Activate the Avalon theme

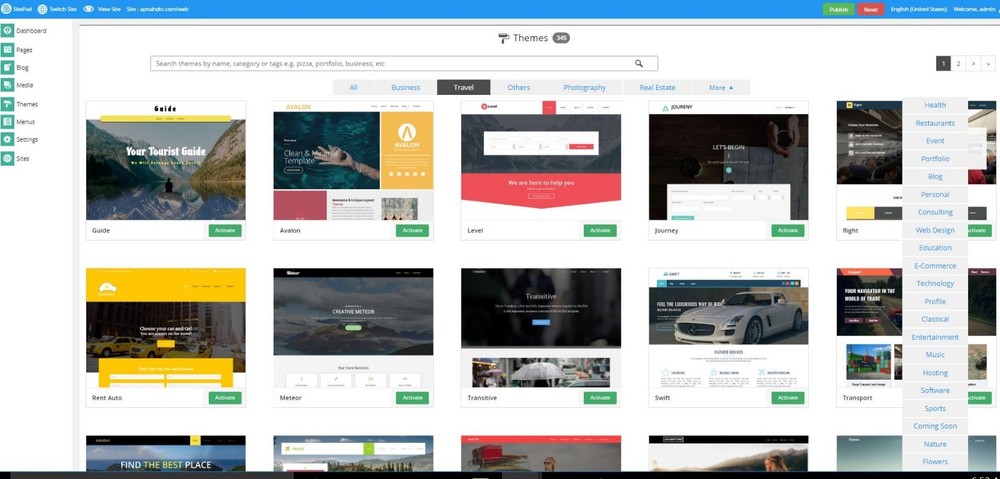(x=412, y=230)
